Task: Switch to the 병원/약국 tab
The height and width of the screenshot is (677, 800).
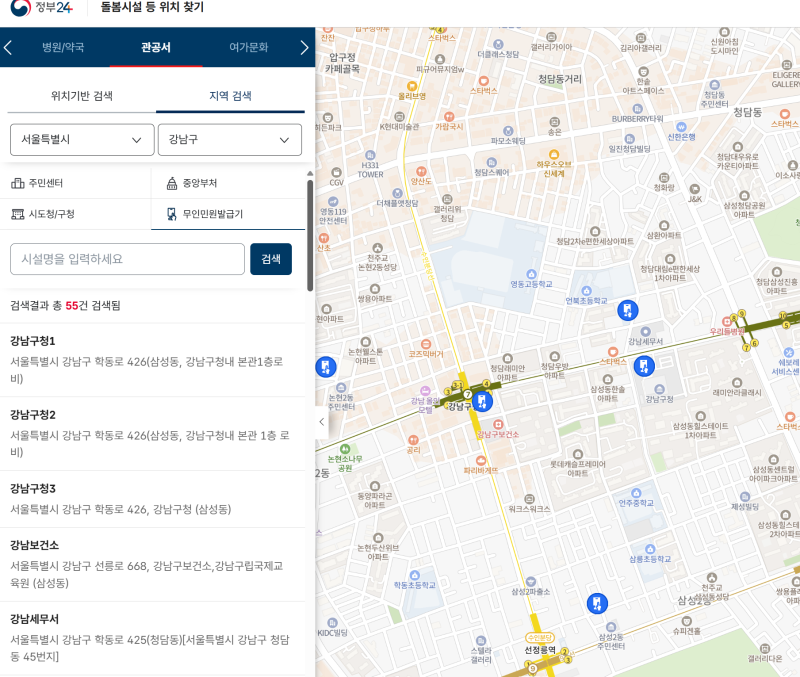Action: (63, 47)
